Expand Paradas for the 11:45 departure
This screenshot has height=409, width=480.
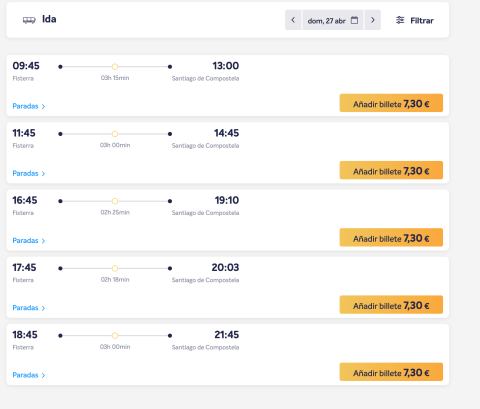point(29,173)
